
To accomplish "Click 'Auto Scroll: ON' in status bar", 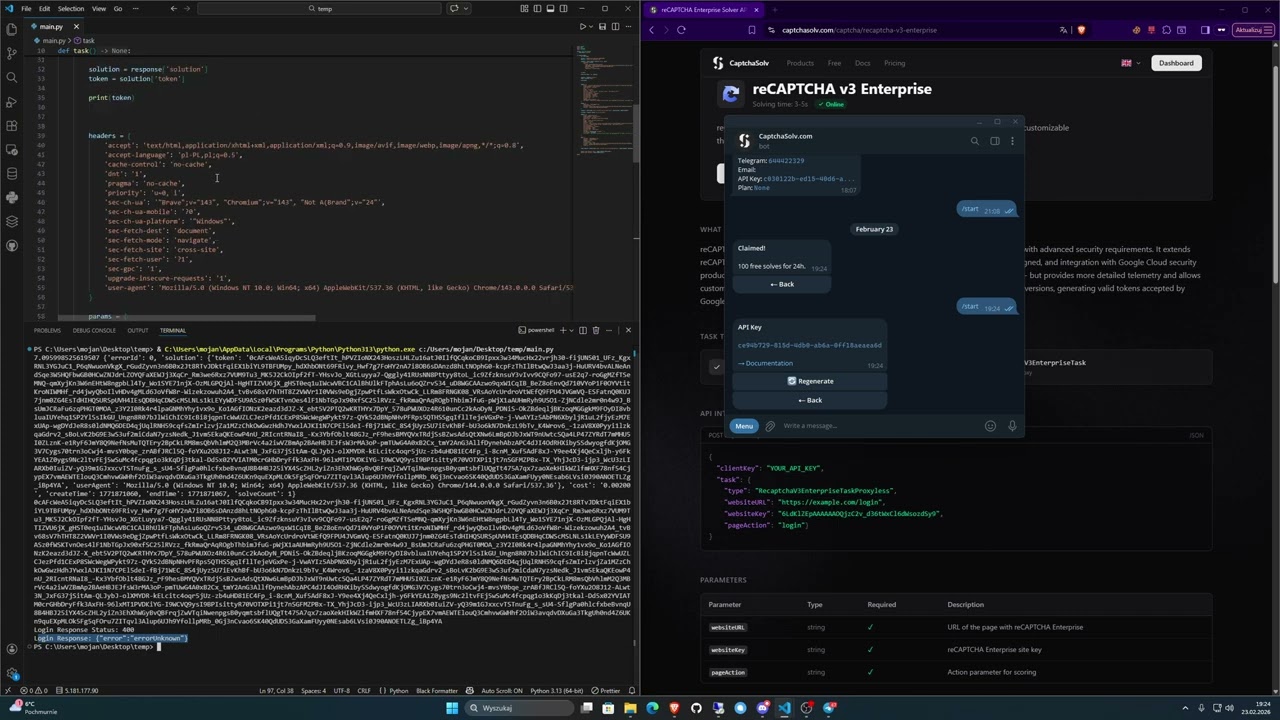I will click(x=502, y=691).
